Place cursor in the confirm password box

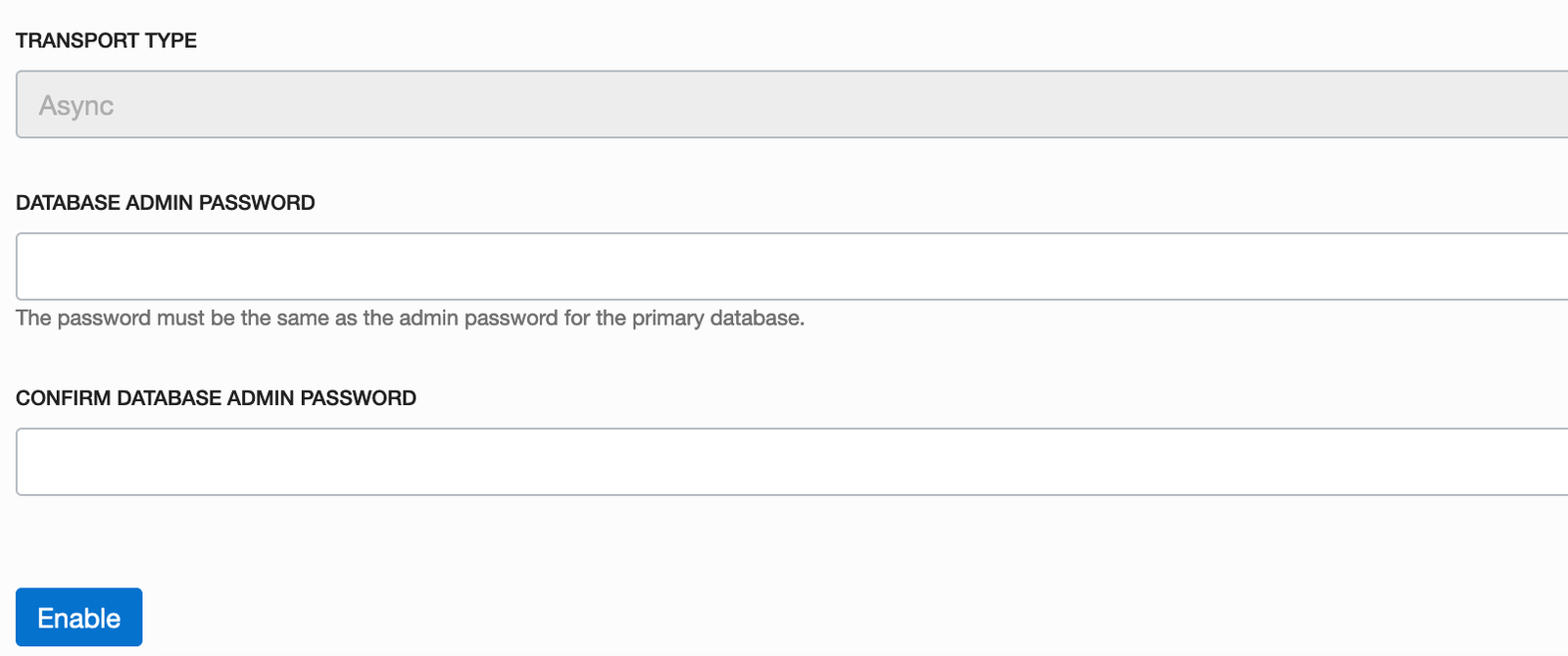pos(784,462)
